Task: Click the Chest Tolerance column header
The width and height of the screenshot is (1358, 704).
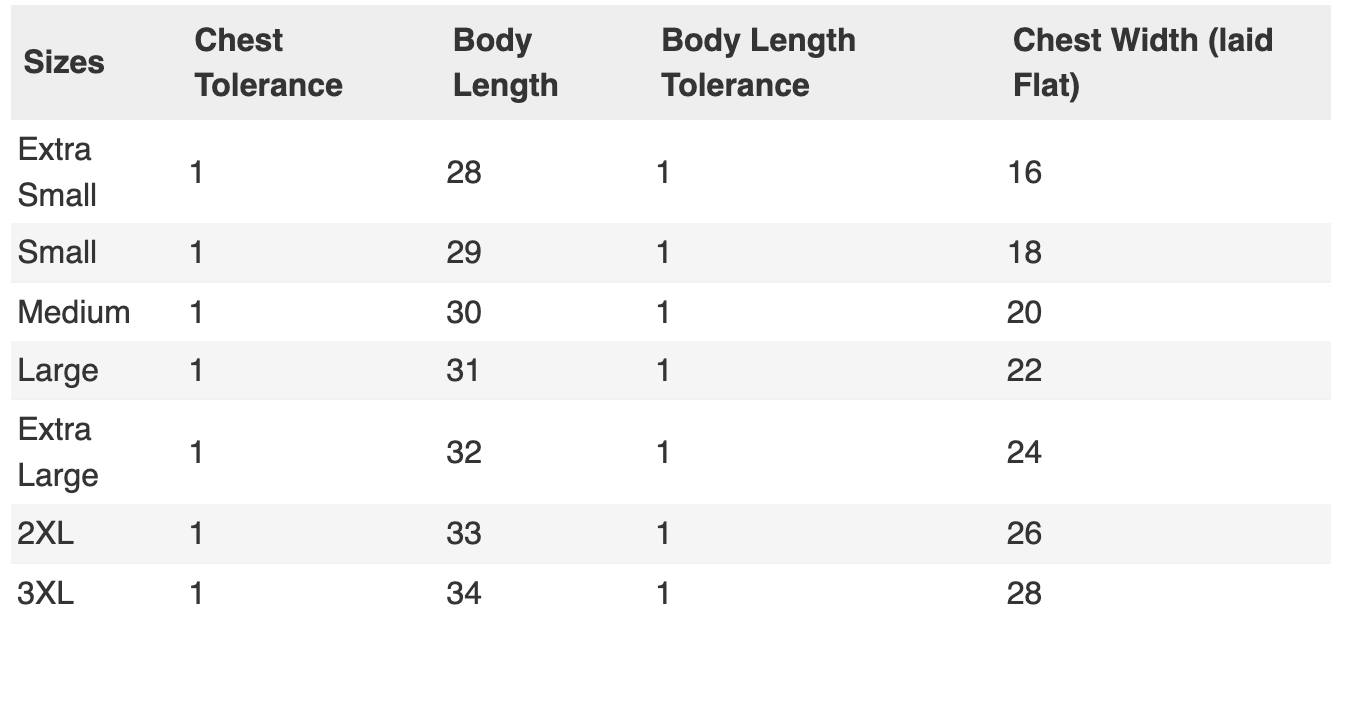Action: tap(268, 62)
